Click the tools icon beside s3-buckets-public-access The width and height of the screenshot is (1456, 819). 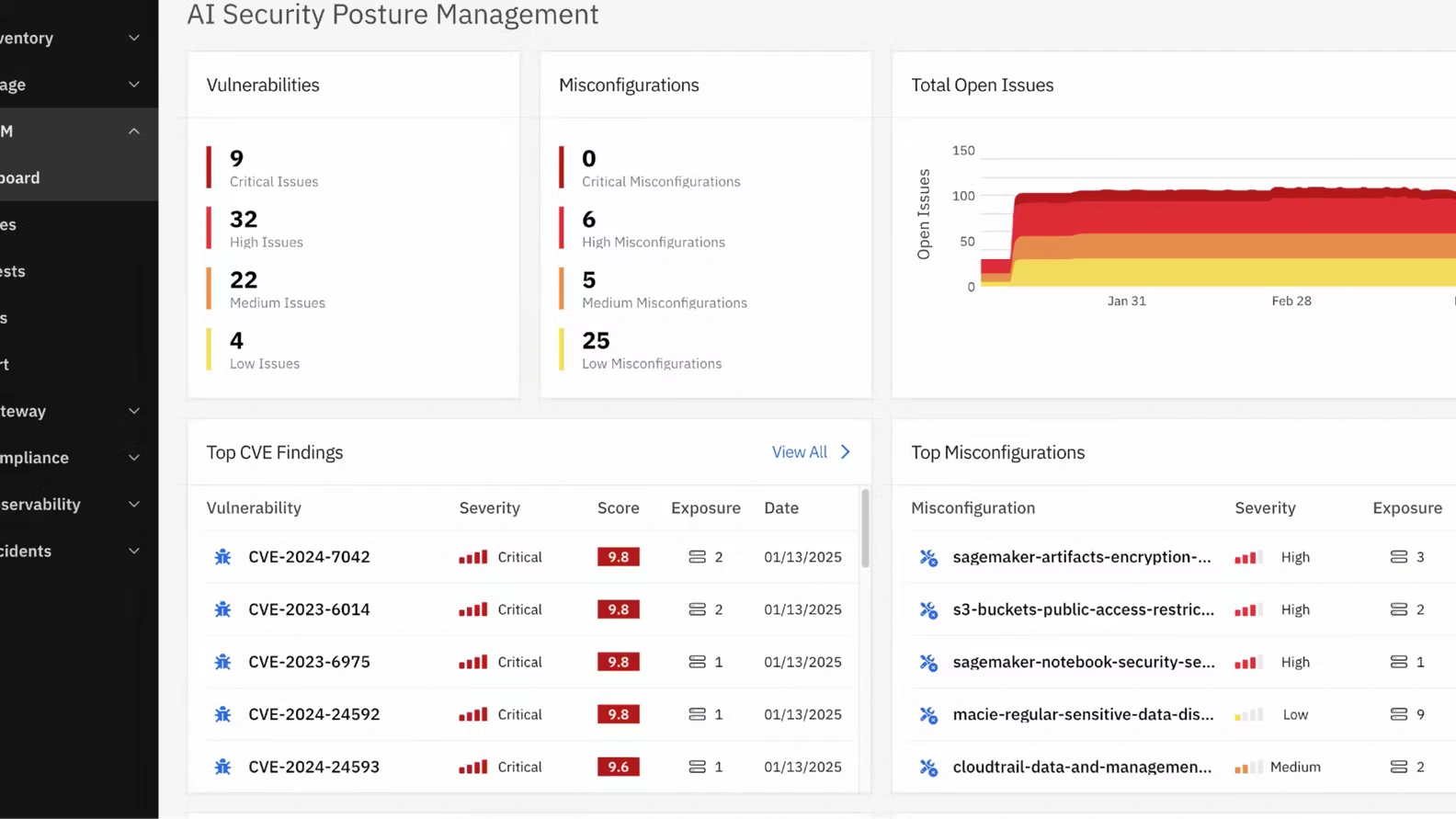928,609
